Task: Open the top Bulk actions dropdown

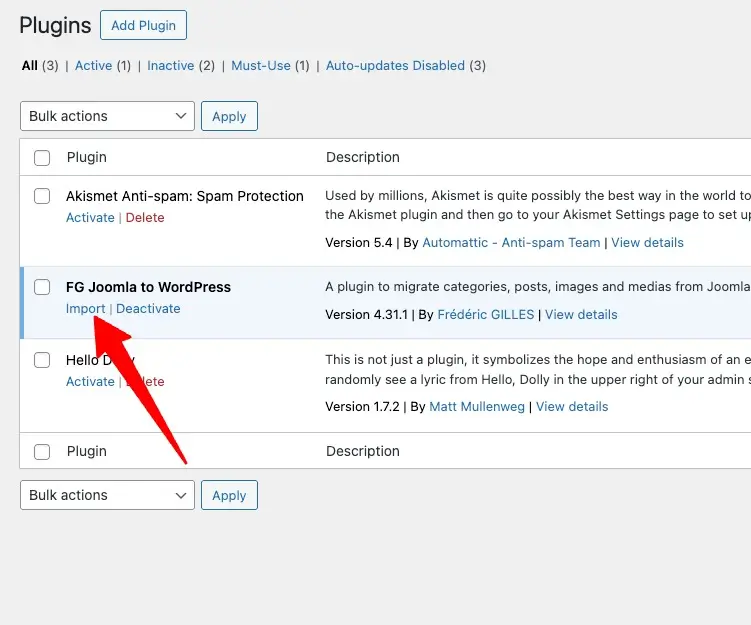Action: click(107, 116)
